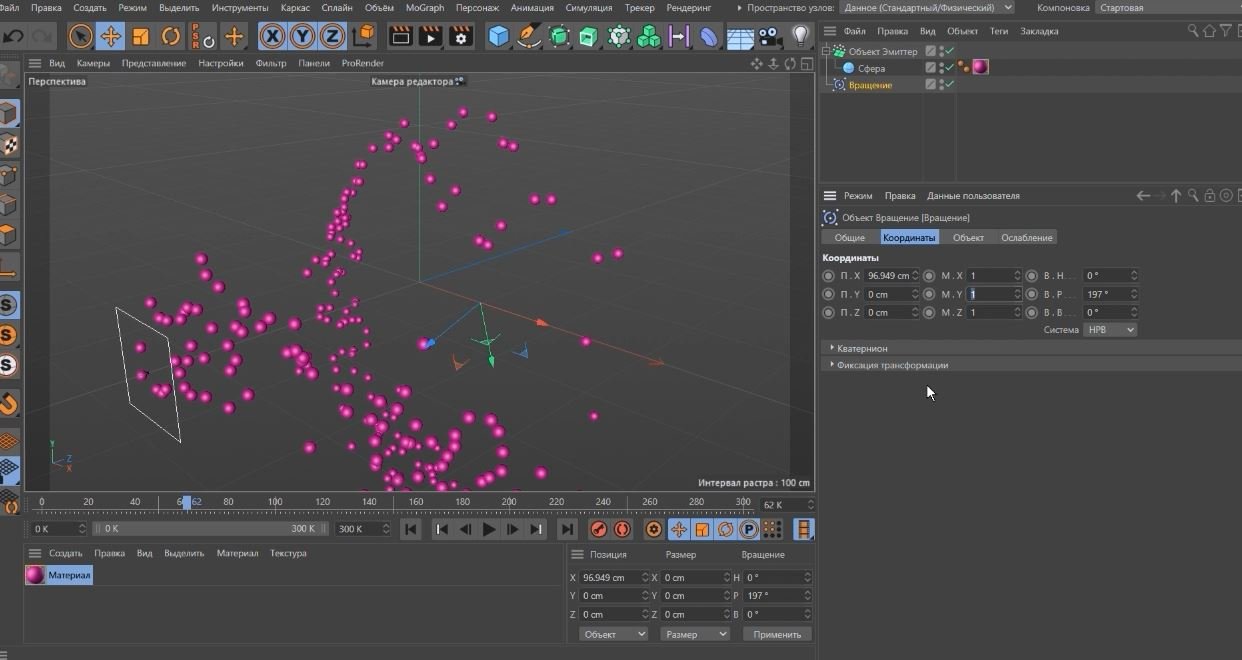Toggle the autokeying icon
The height and width of the screenshot is (660, 1242).
[621, 529]
